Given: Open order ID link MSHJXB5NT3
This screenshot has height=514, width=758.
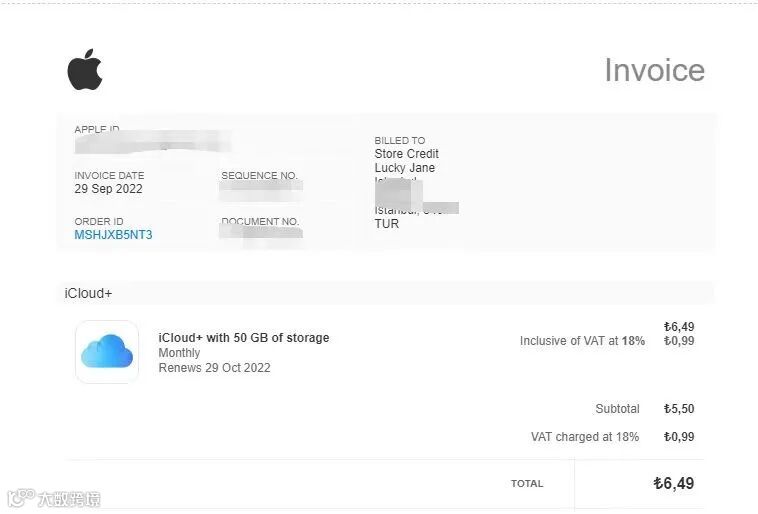Looking at the screenshot, I should 113,235.
